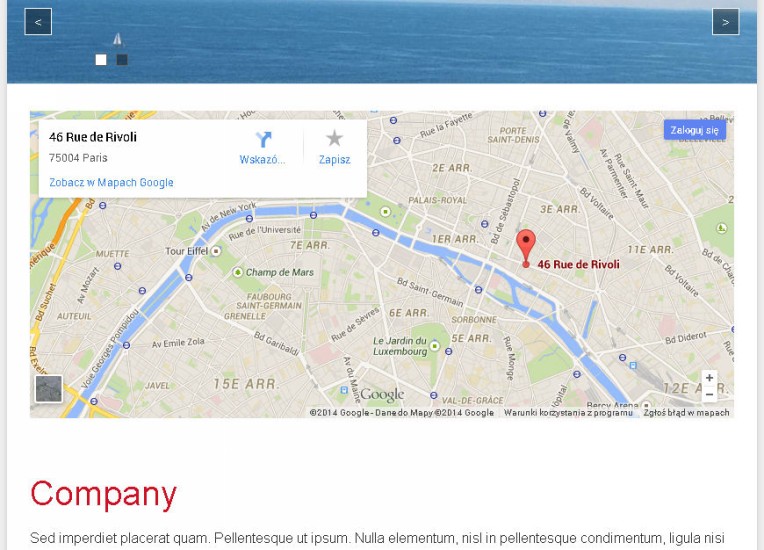Click Le Jardin du Luxembourg park marker
Viewport: 764px width, 550px height.
pos(435,346)
